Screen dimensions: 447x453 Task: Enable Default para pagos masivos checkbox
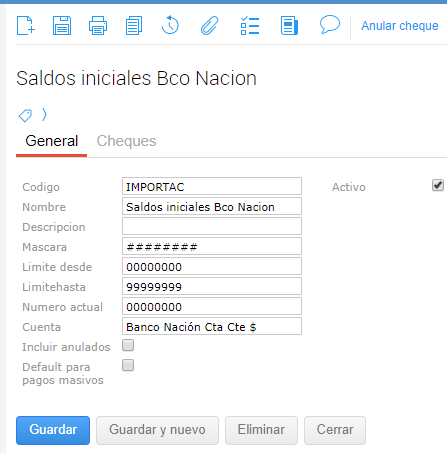pyautogui.click(x=128, y=365)
